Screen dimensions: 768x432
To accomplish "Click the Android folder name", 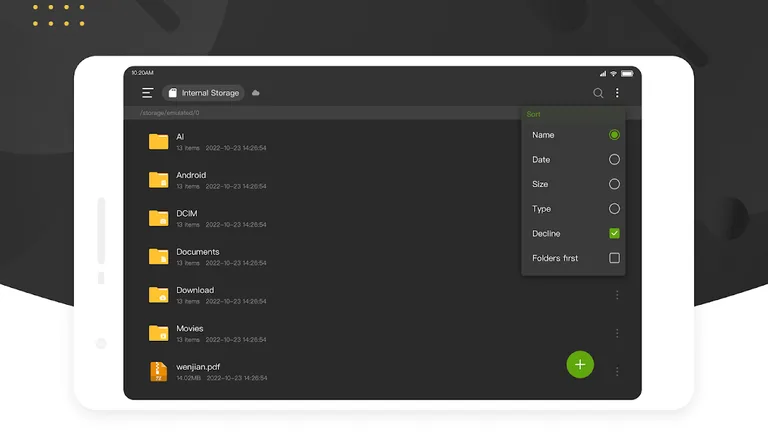I will 191,175.
